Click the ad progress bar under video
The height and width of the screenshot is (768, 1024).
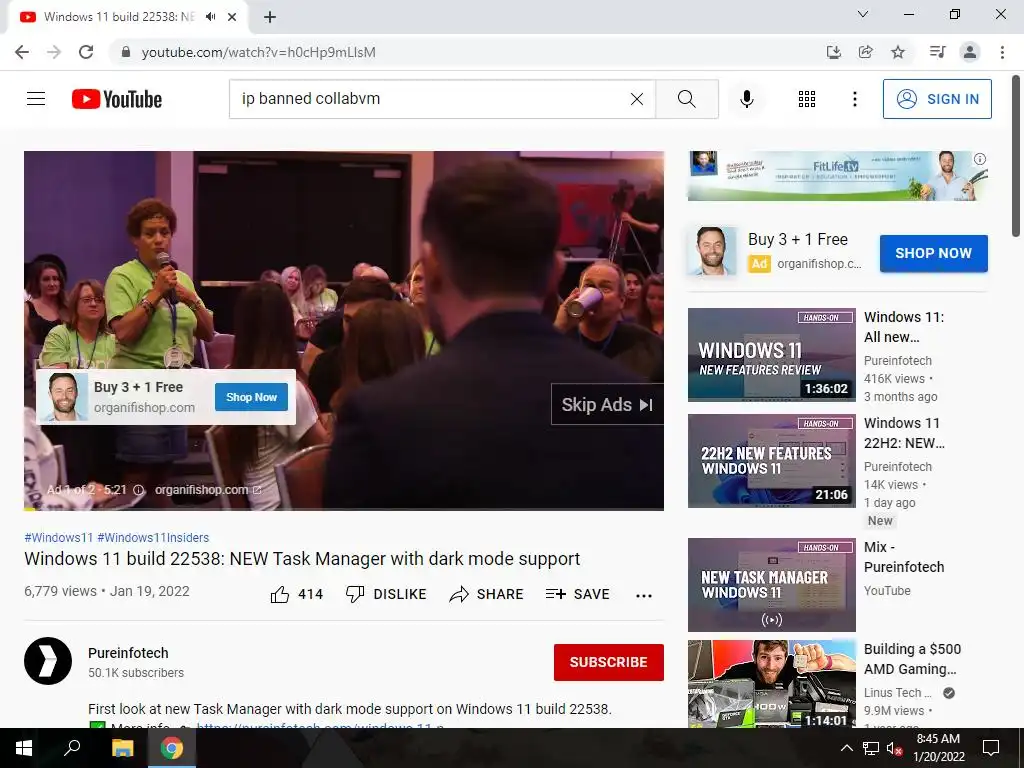click(x=344, y=508)
